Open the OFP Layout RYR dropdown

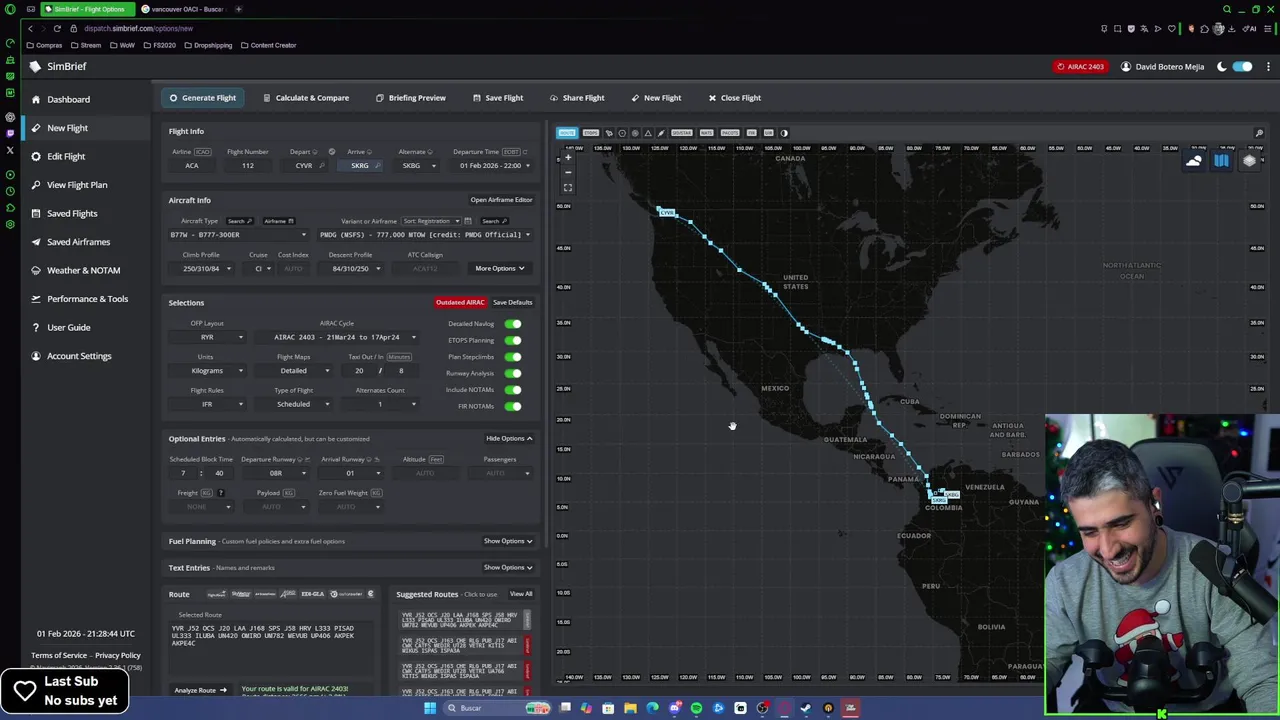207,337
